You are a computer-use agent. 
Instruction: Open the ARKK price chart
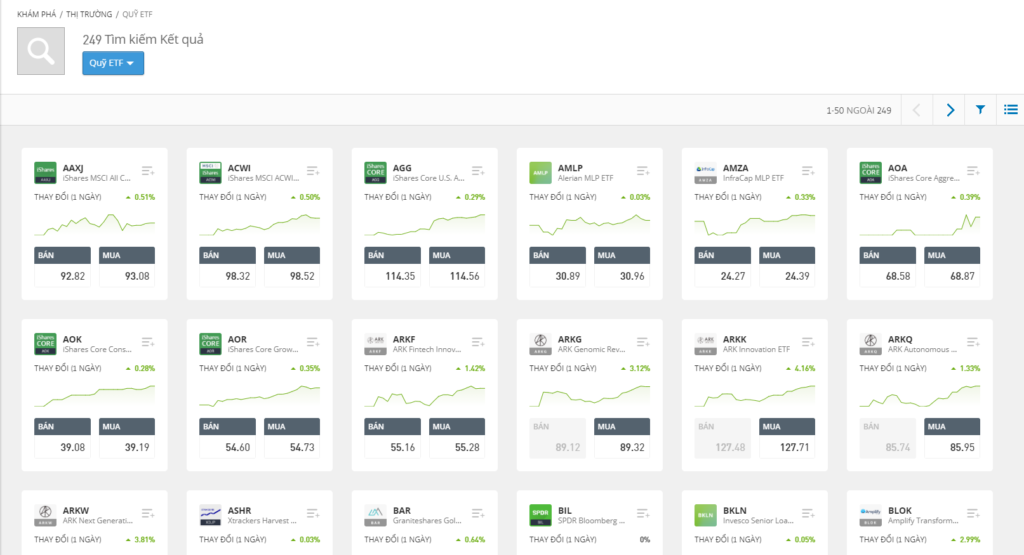755,396
